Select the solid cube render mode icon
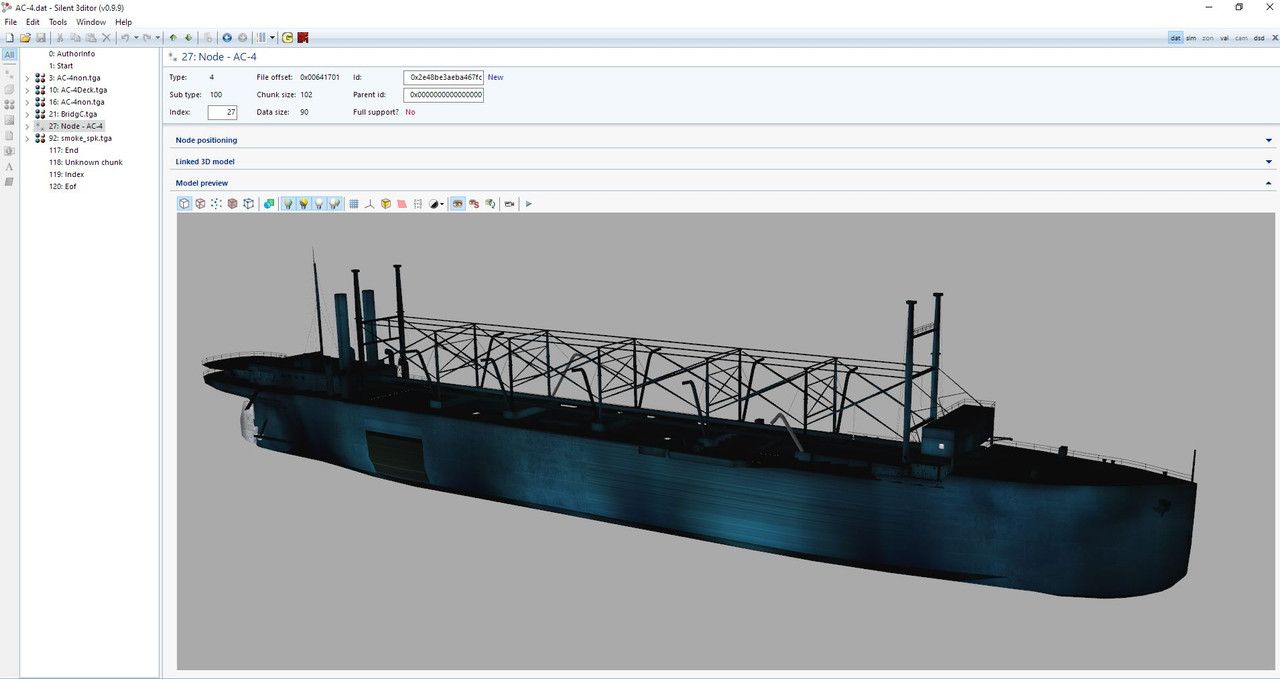Viewport: 1280px width, 679px height. 184,204
